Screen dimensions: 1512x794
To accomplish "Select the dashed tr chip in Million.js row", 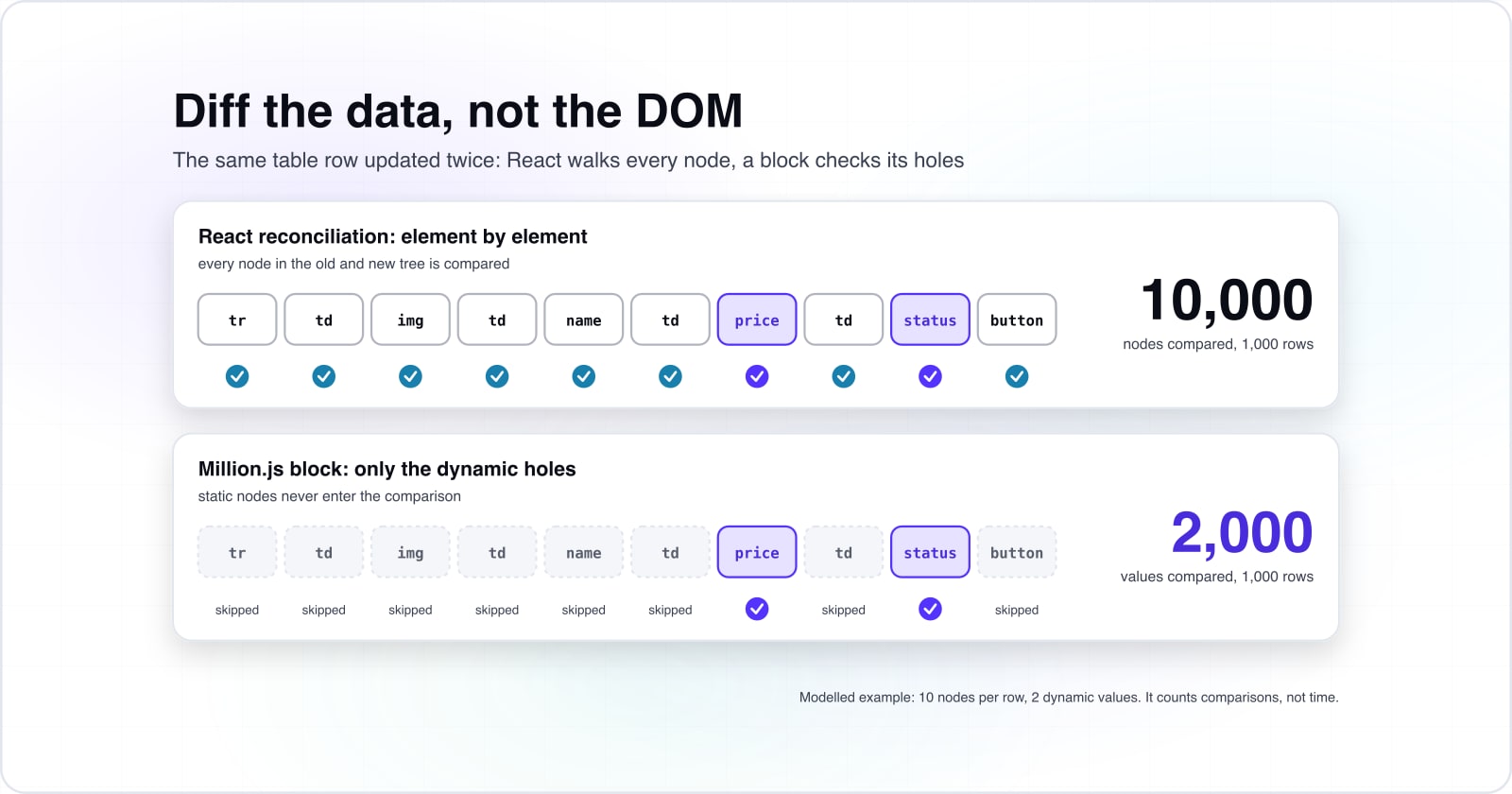I will click(x=237, y=552).
